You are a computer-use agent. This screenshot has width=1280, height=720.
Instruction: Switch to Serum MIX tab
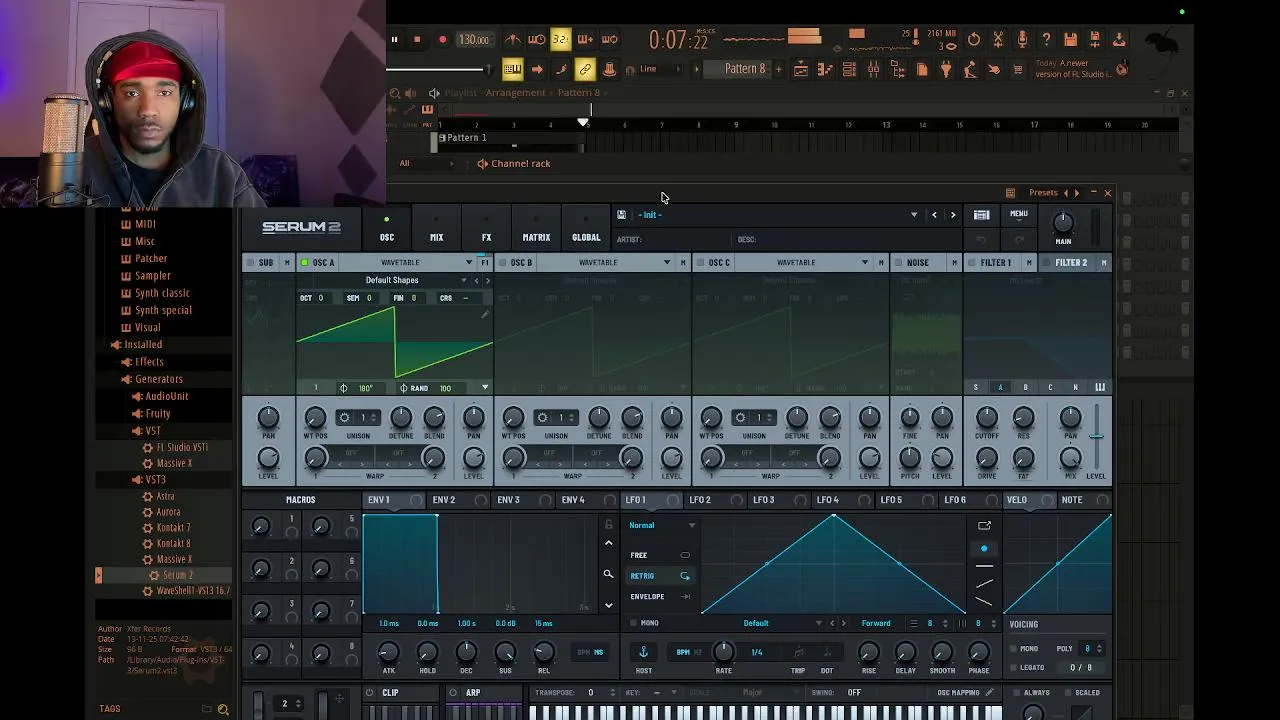point(436,229)
